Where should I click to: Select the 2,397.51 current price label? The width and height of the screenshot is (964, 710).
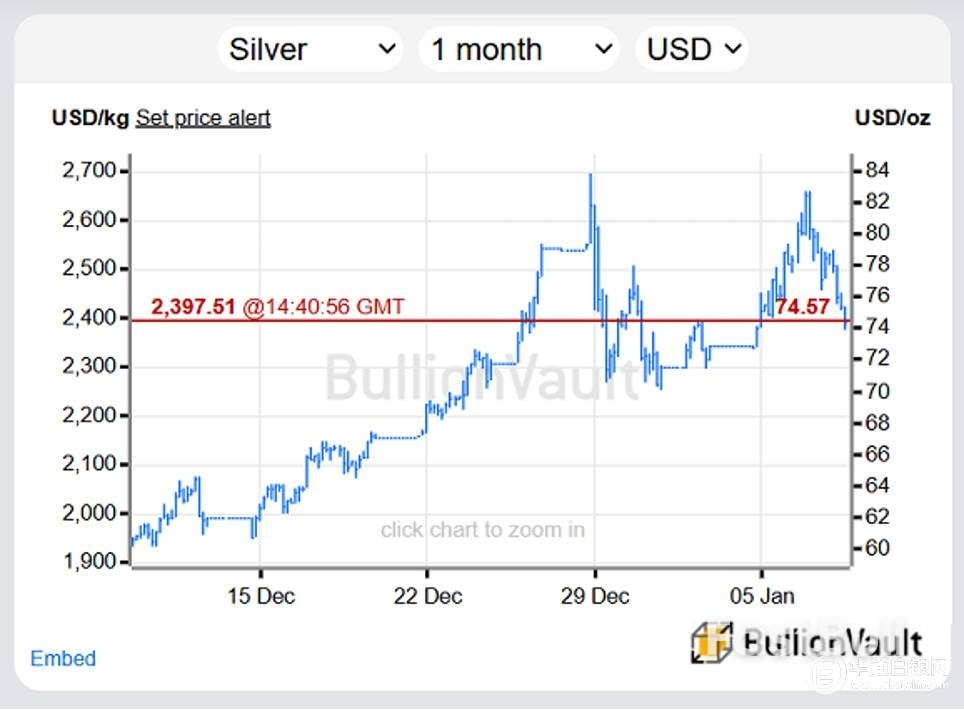pos(193,307)
